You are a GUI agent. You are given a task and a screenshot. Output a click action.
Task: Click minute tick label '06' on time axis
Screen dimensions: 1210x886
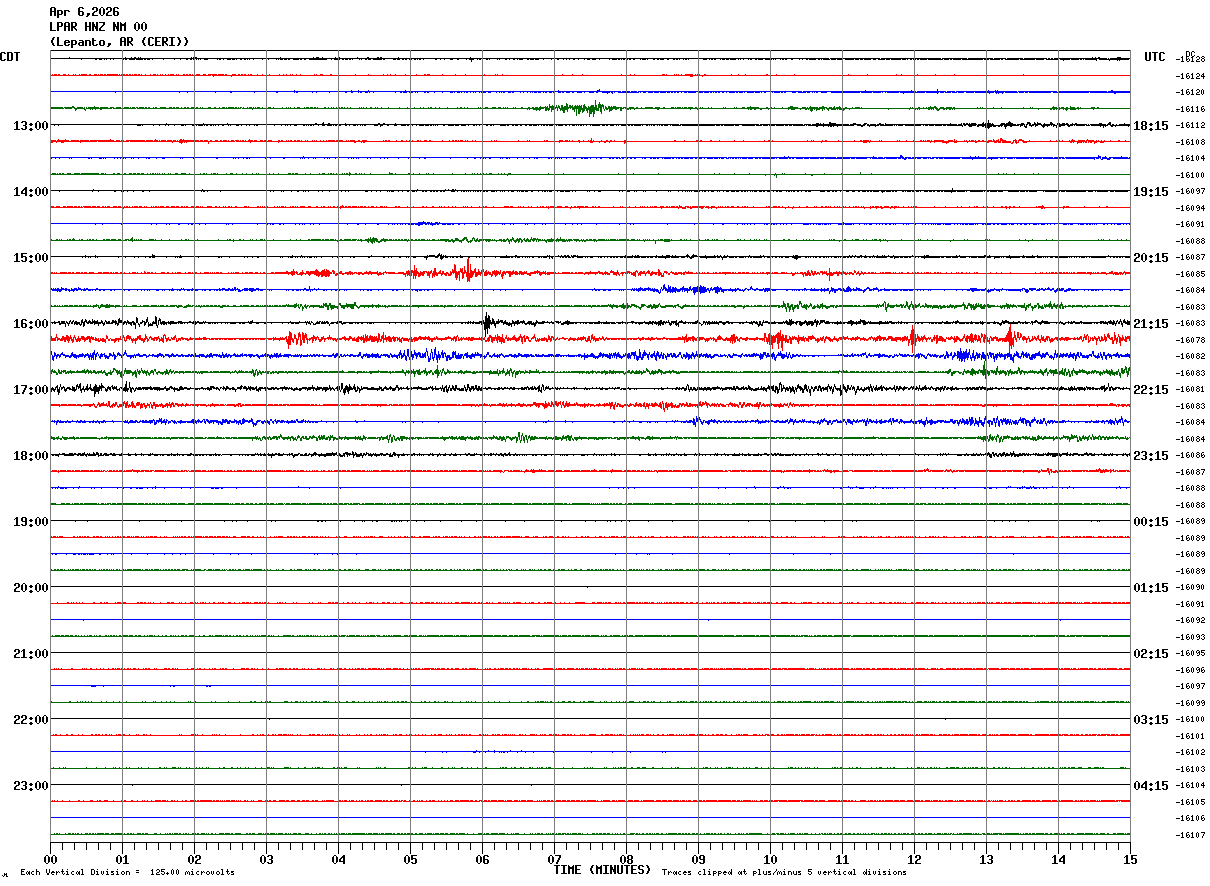(x=482, y=860)
